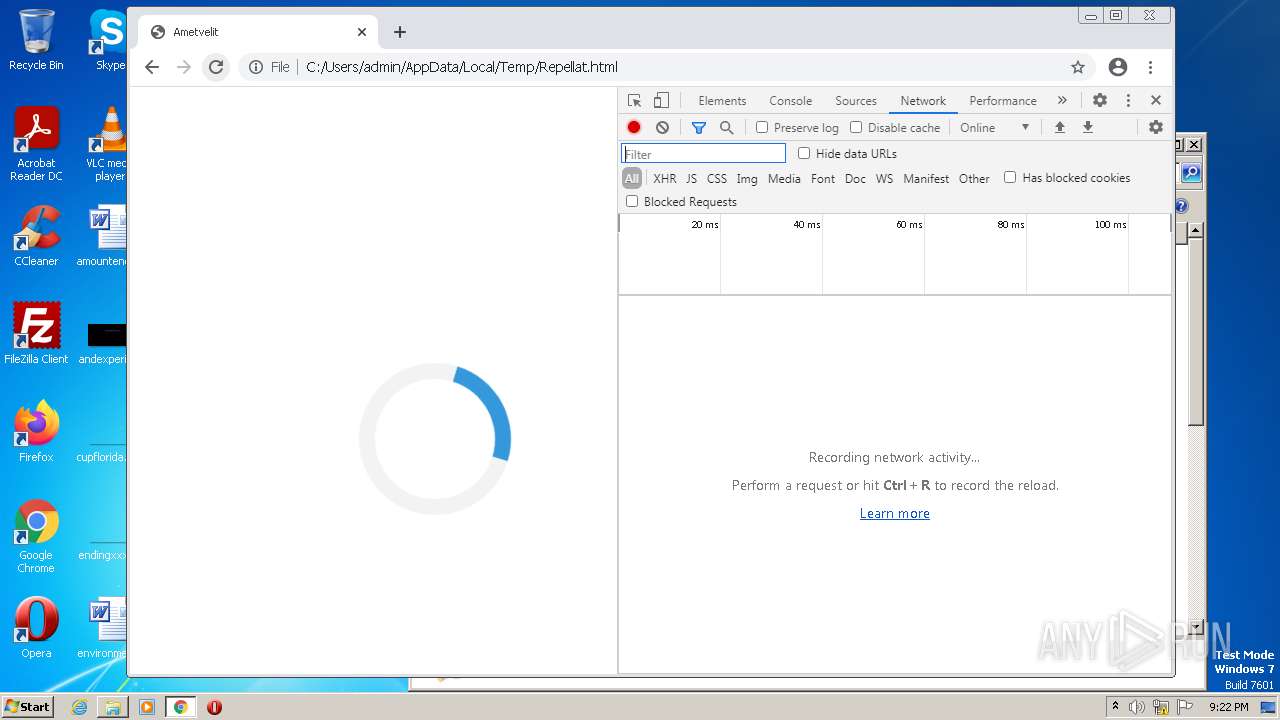Check Has blocked cookies option
1280x720 pixels.
1010,178
